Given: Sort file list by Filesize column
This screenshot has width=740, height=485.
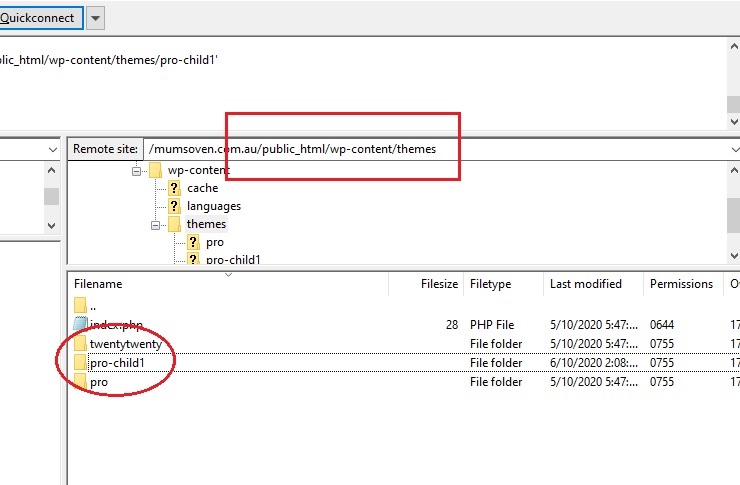Looking at the screenshot, I should point(426,284).
